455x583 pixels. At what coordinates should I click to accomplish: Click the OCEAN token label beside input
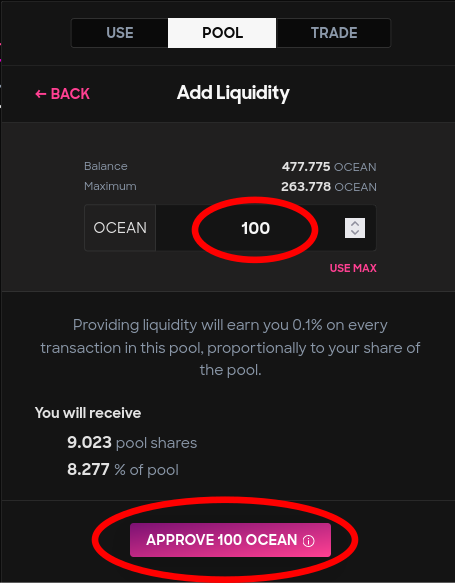[x=120, y=228]
